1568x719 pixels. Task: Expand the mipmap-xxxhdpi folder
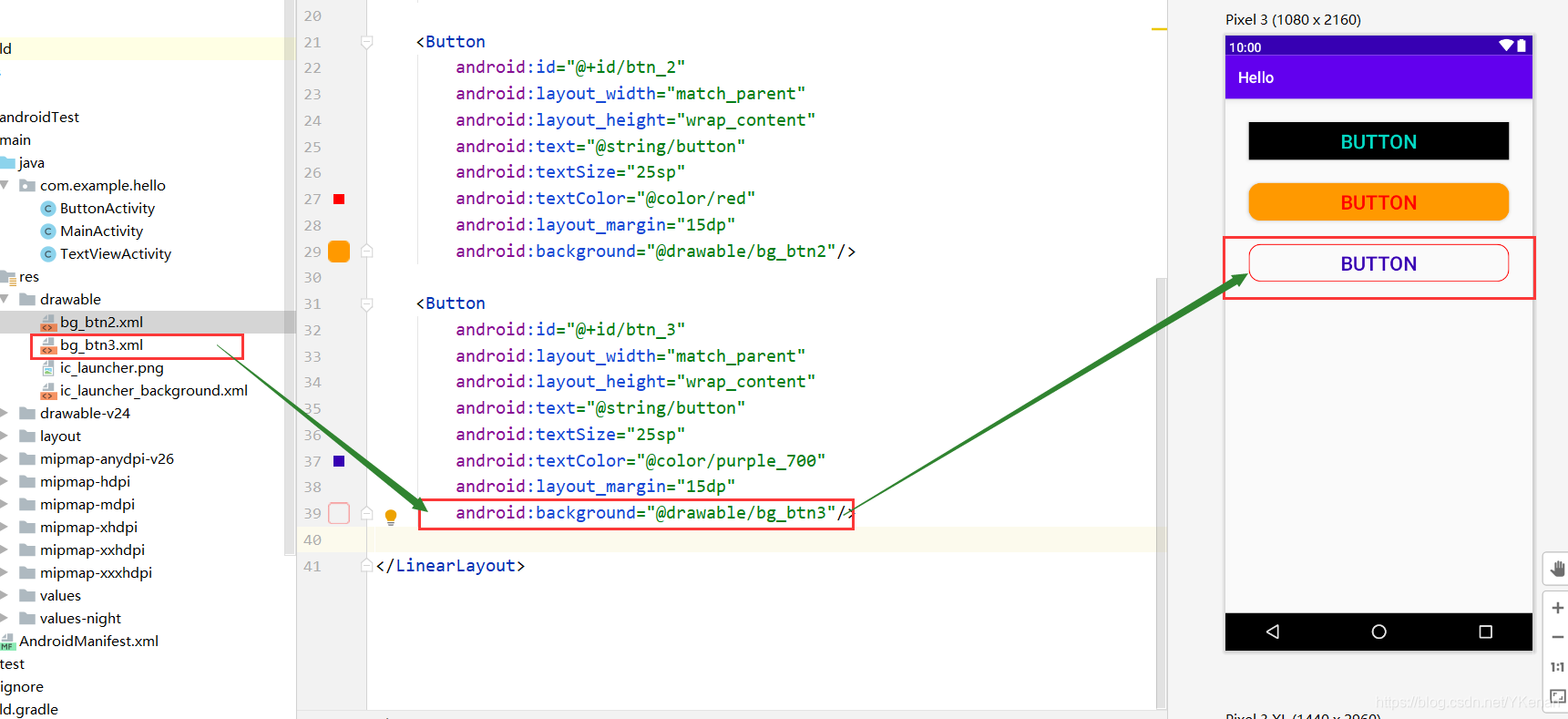5,573
